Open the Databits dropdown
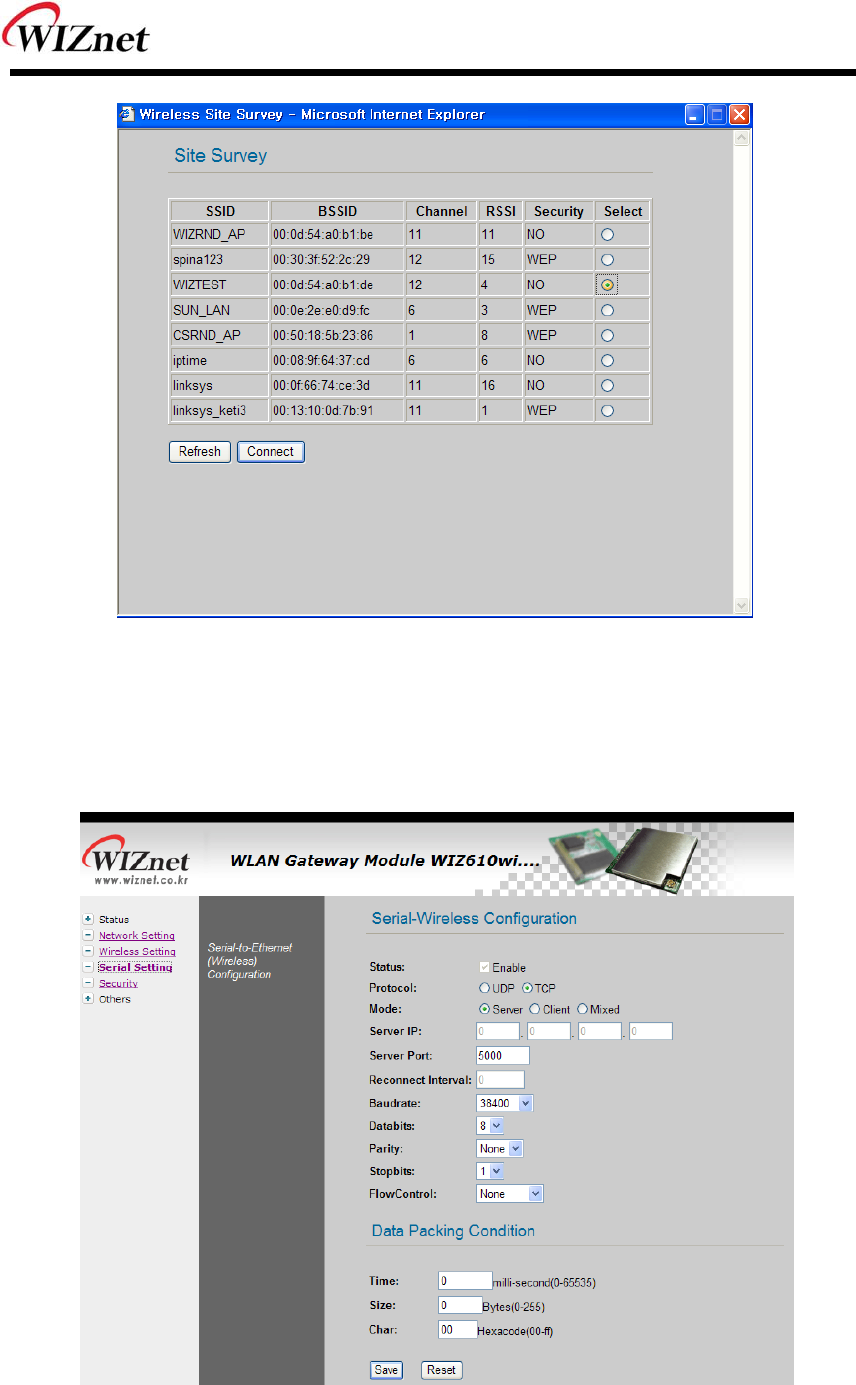The width and height of the screenshot is (856, 1385). tap(490, 1126)
